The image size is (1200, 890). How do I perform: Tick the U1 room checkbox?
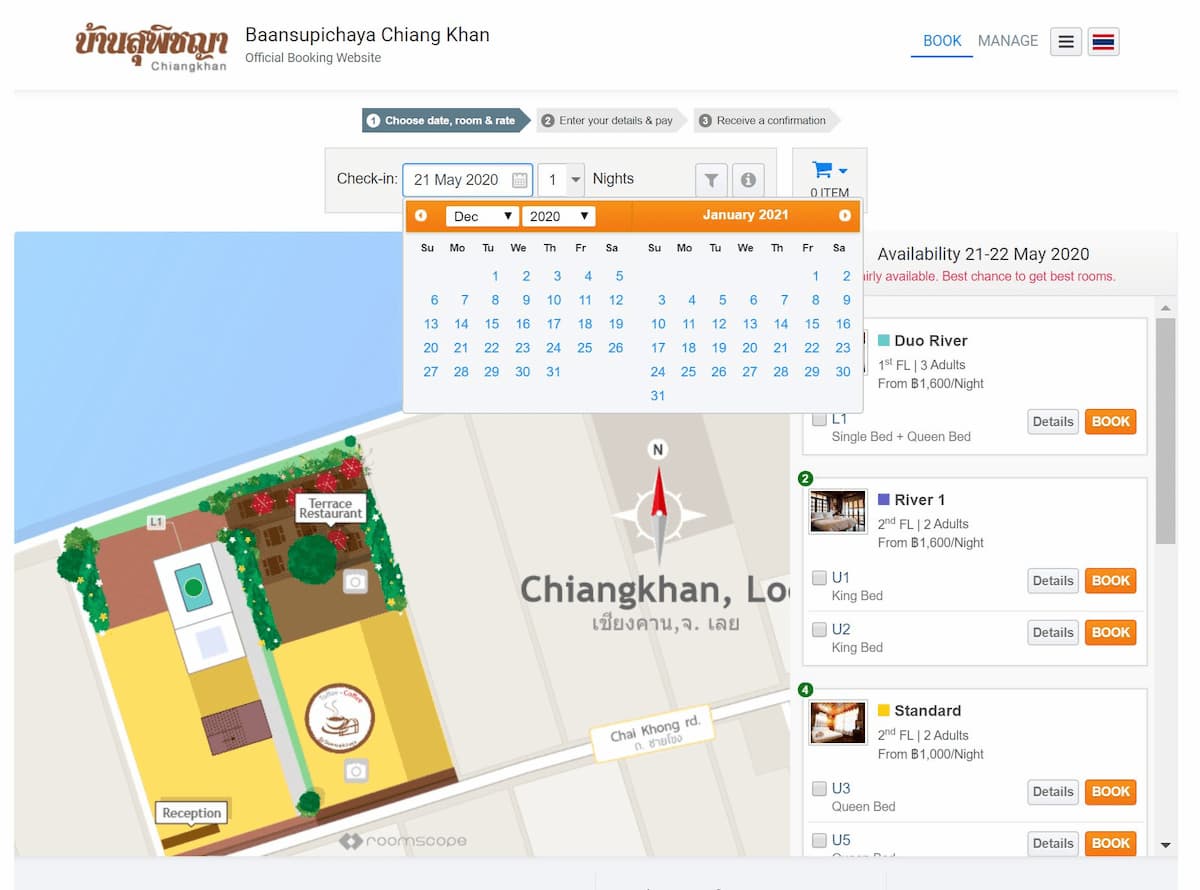point(819,578)
